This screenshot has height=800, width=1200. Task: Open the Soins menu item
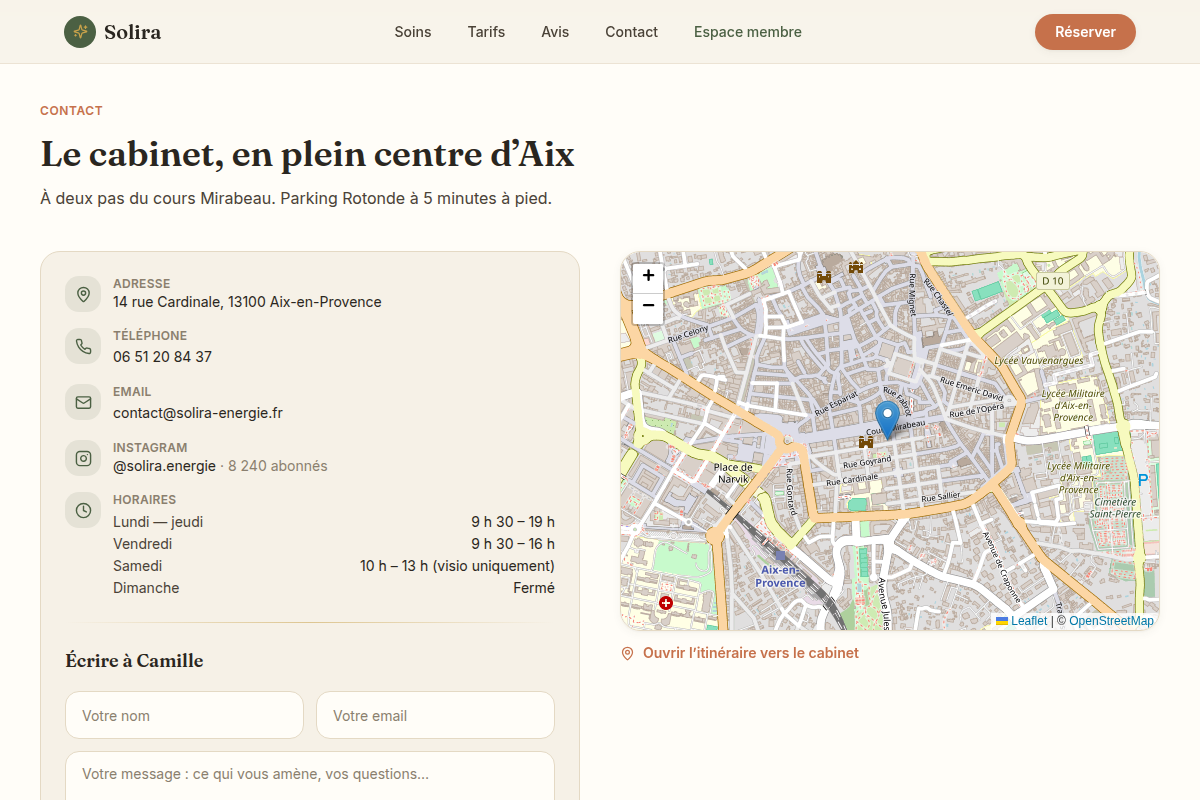pos(413,32)
